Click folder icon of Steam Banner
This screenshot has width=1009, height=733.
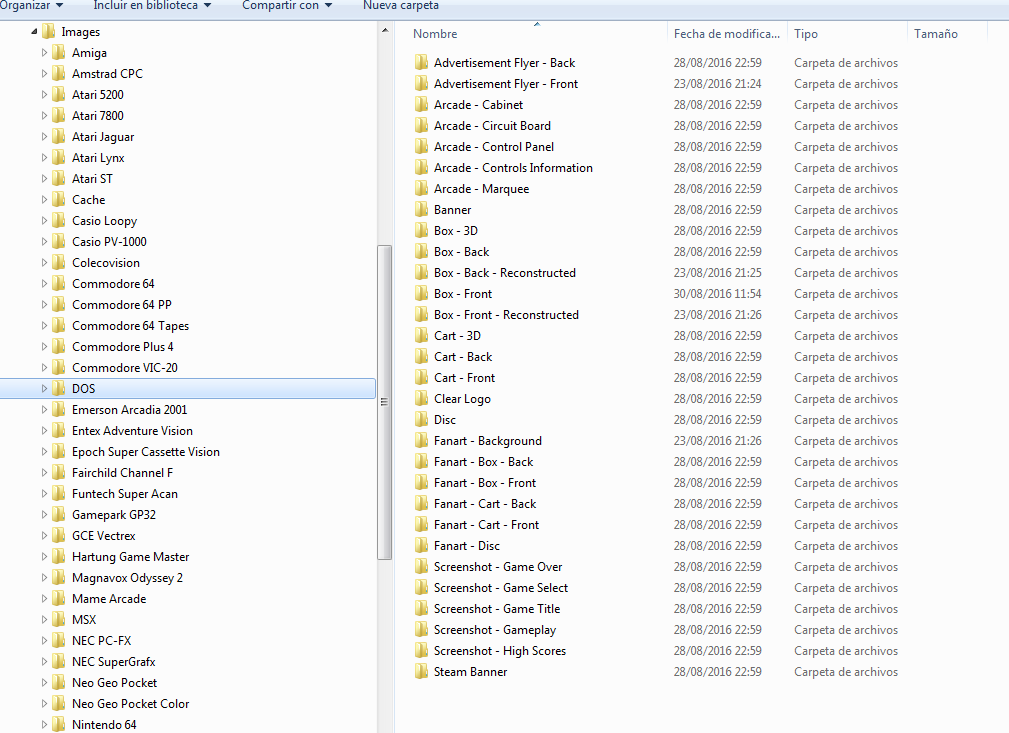click(421, 672)
